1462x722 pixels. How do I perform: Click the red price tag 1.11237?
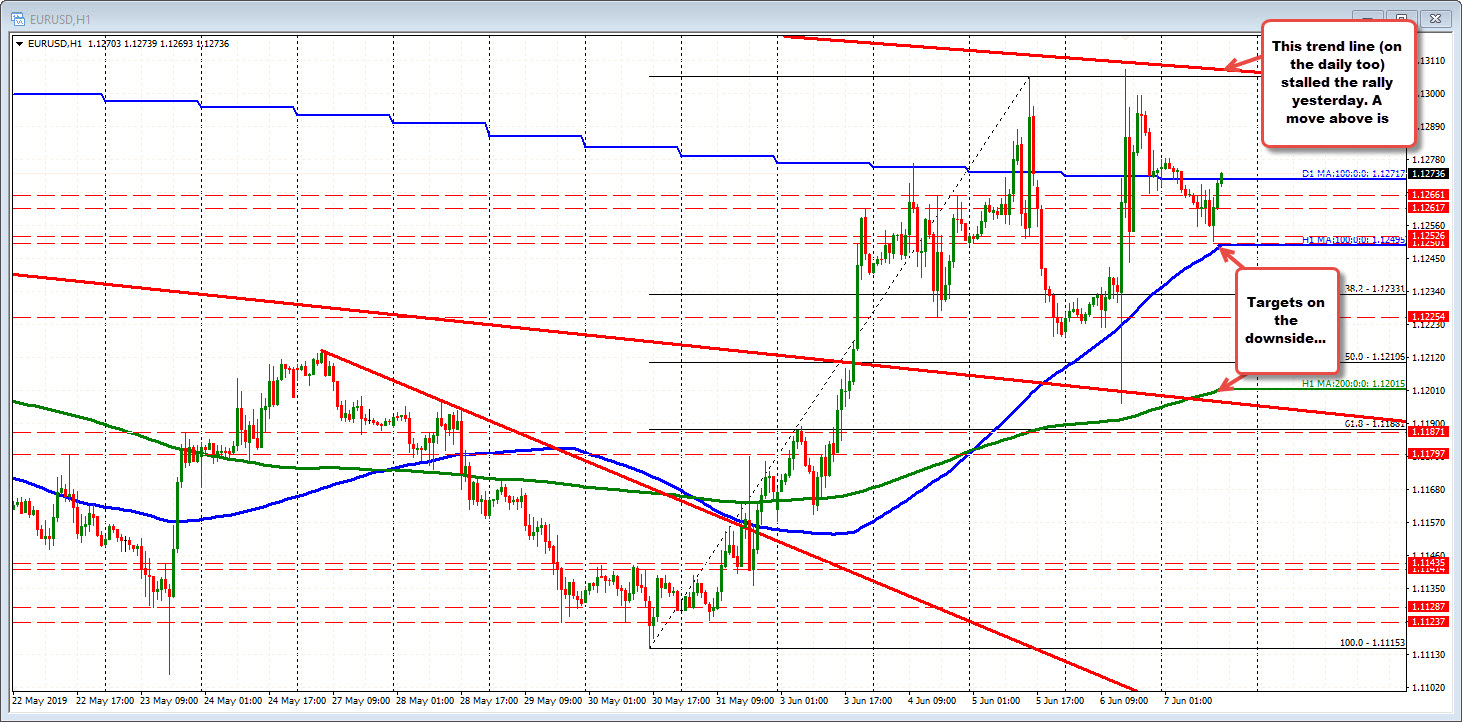coord(1428,622)
